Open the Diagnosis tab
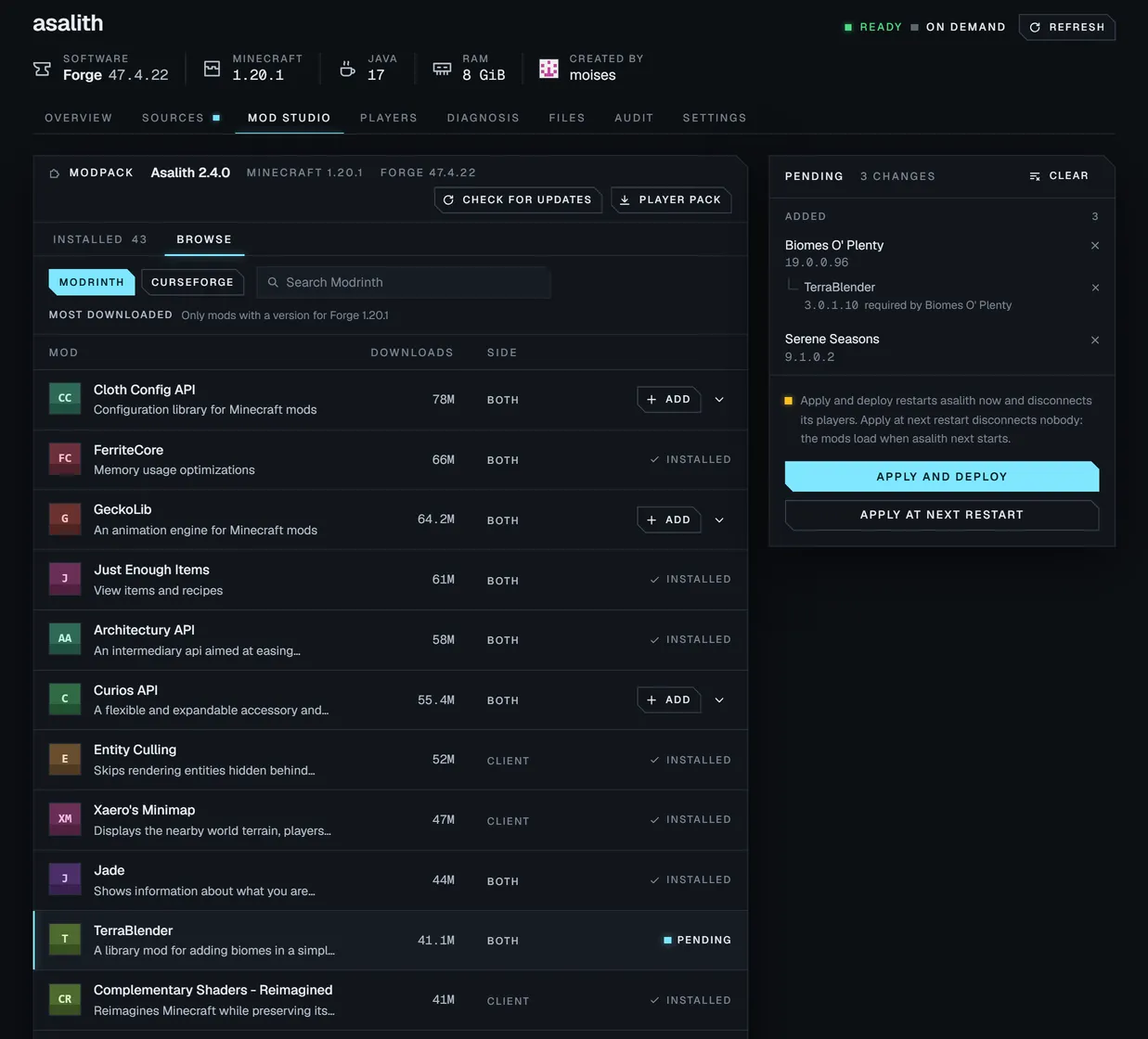 [x=483, y=118]
